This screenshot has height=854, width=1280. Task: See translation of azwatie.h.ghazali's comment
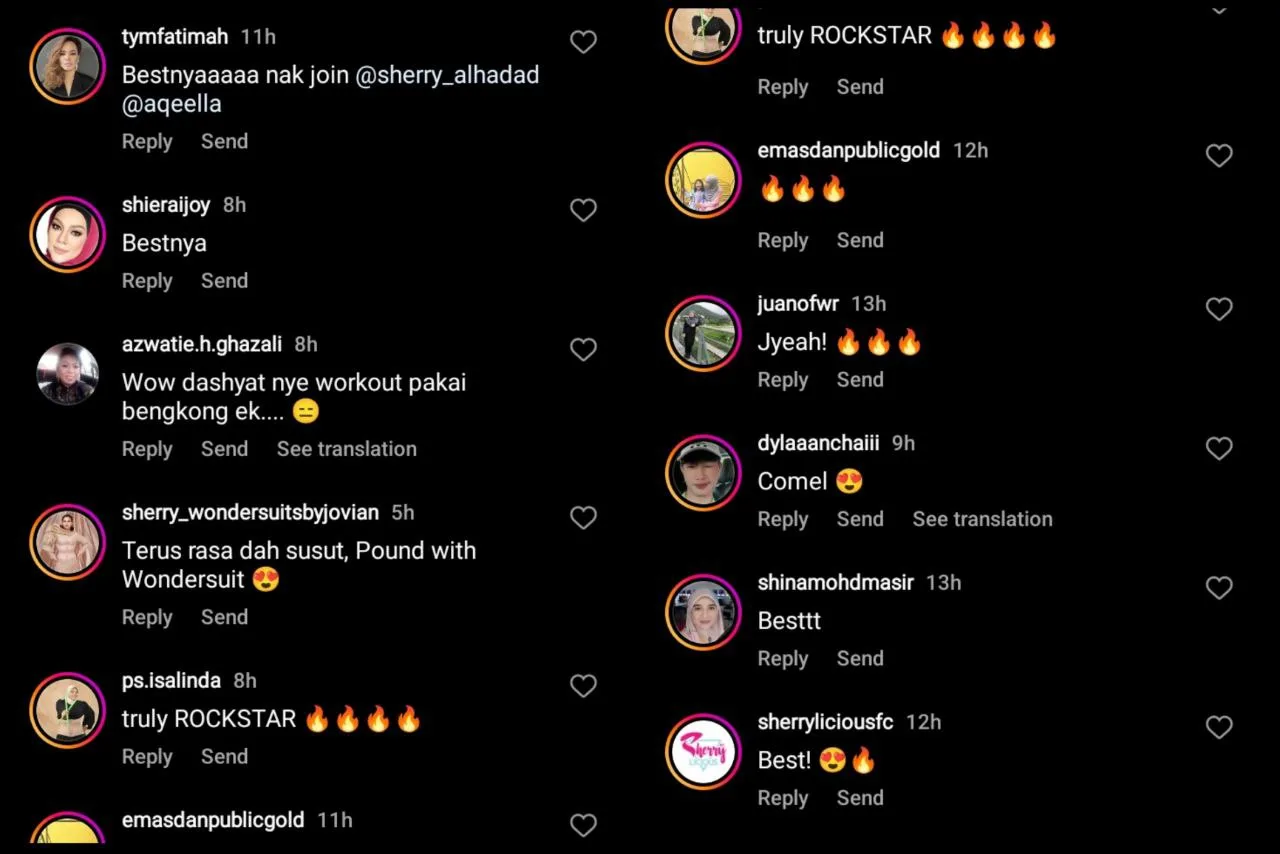pyautogui.click(x=347, y=449)
